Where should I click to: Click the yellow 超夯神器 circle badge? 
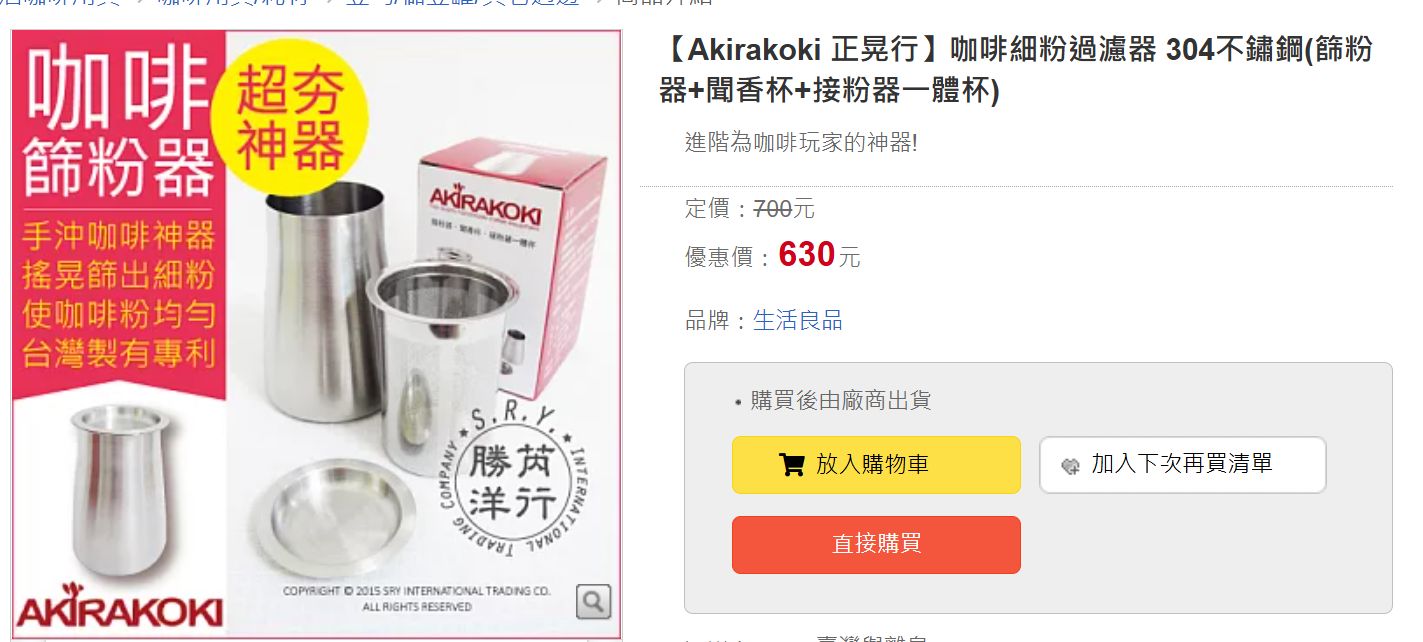290,120
